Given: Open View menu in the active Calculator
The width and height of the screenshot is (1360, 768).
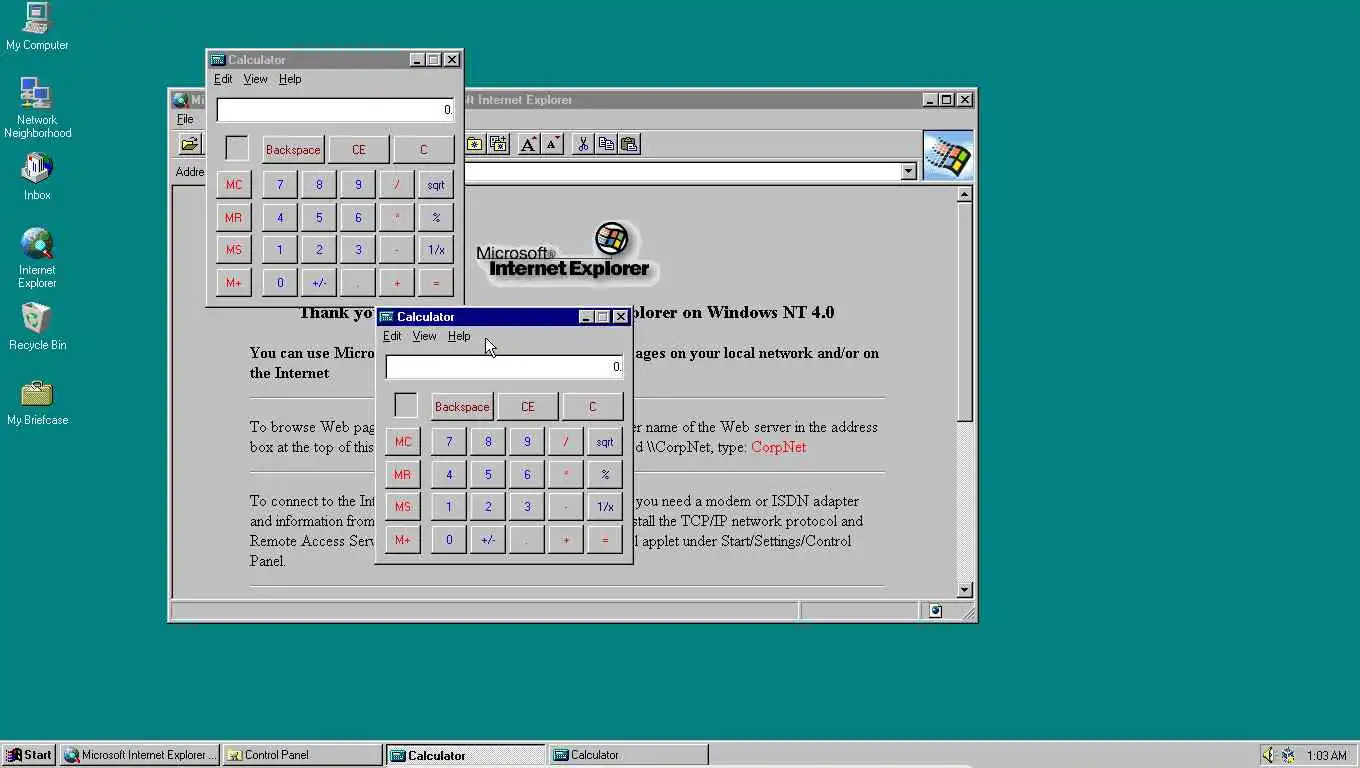Looking at the screenshot, I should point(424,336).
